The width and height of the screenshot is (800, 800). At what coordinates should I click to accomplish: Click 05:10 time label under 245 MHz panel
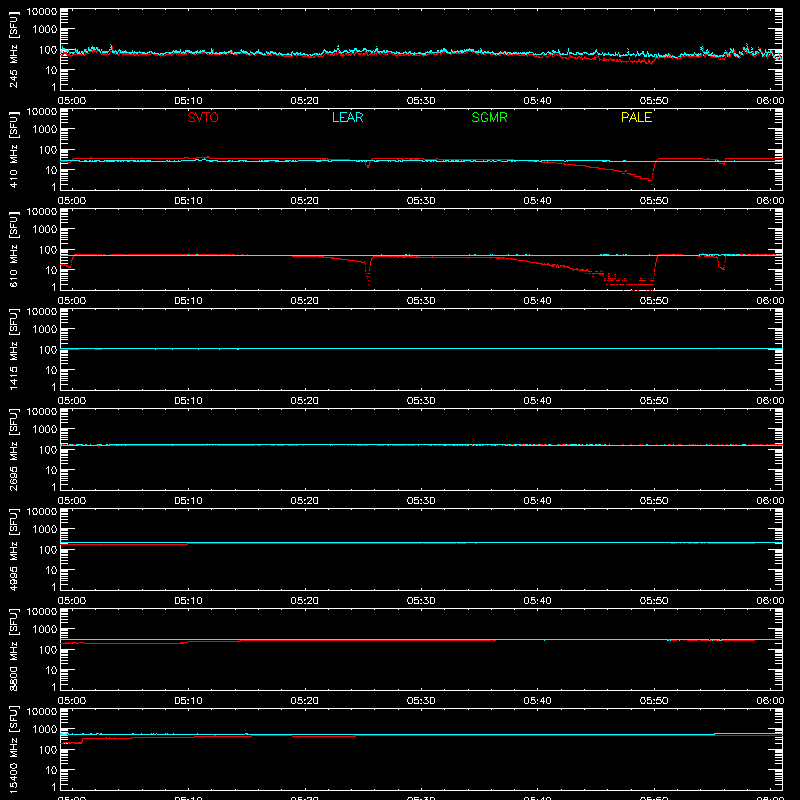click(188, 101)
